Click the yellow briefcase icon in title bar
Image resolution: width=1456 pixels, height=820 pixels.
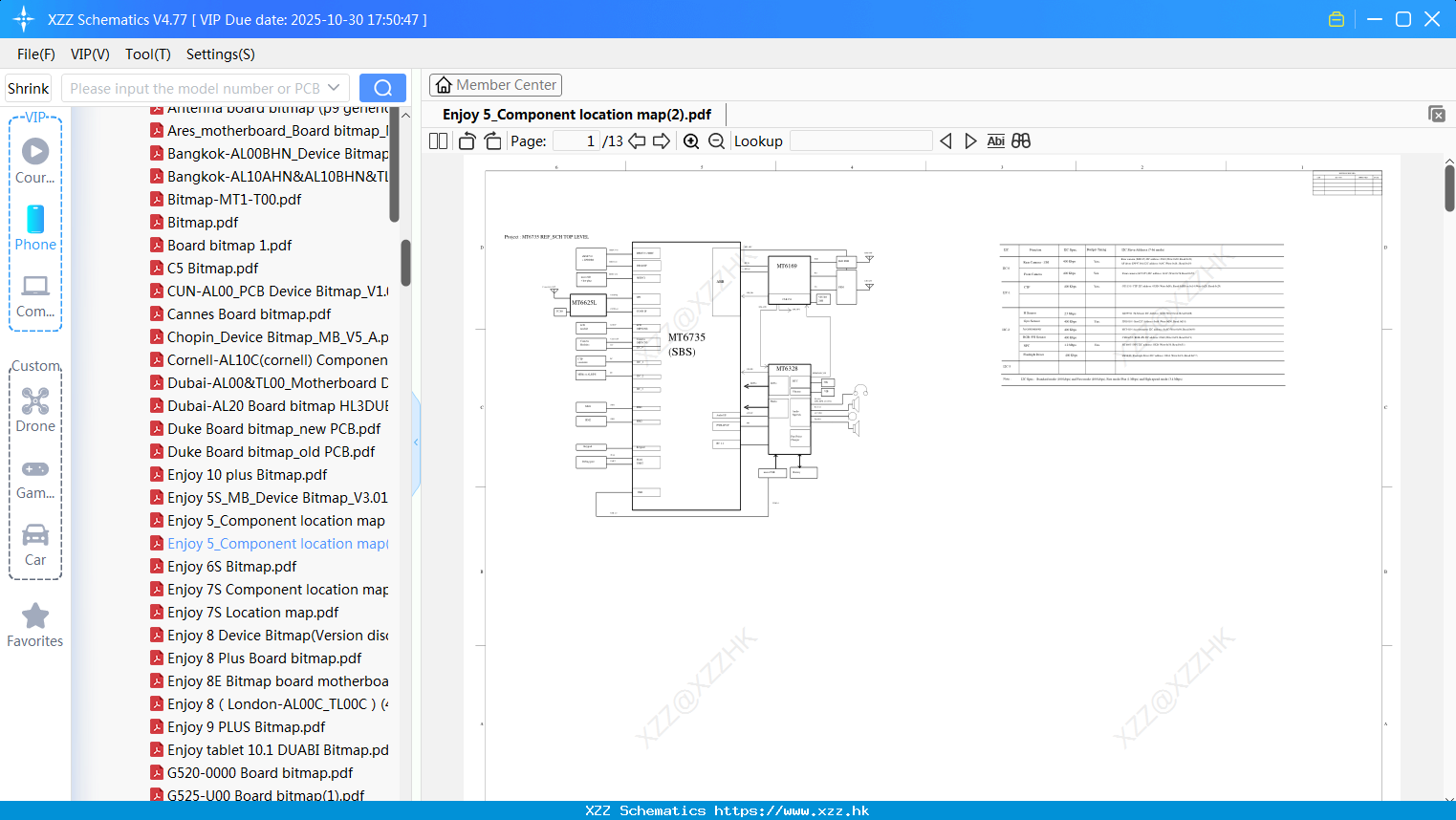click(x=1336, y=19)
